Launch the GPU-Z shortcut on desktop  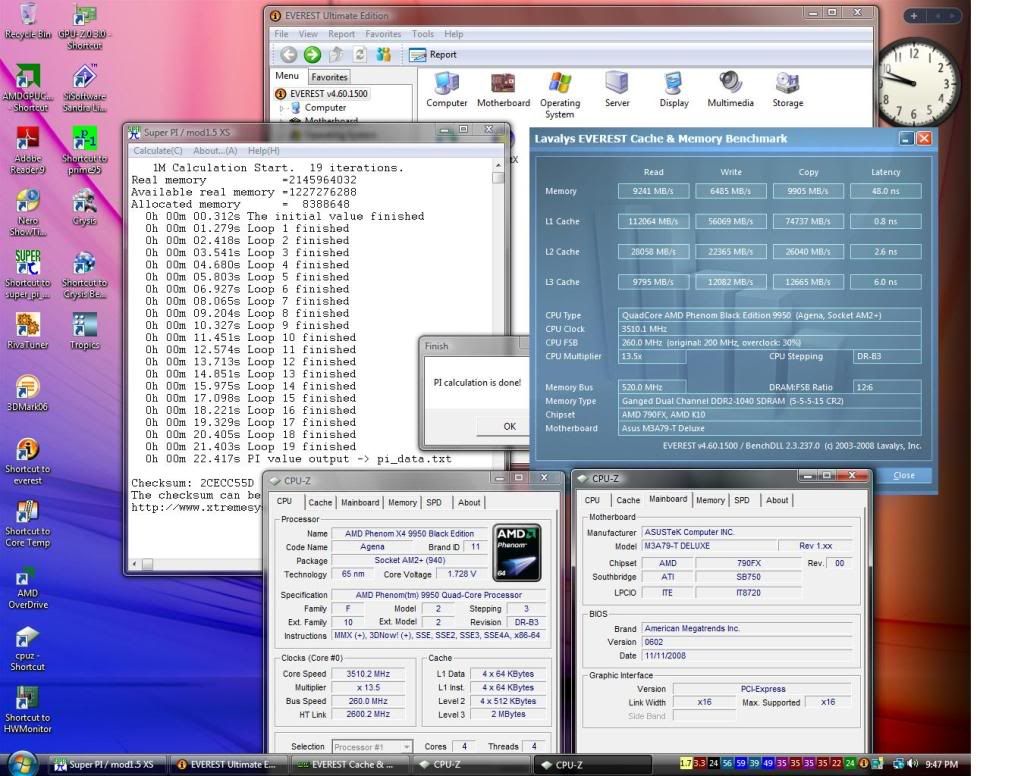(x=84, y=26)
